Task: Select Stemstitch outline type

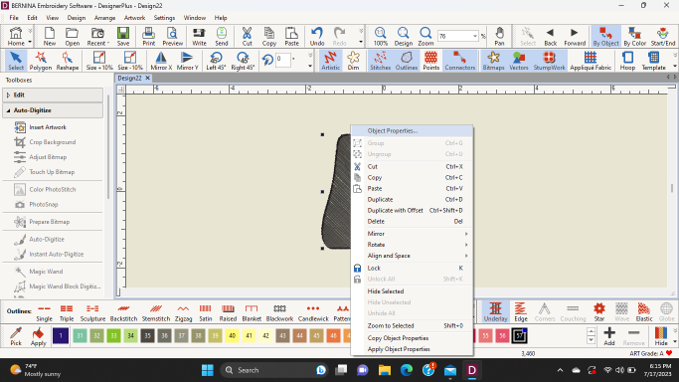Action: coord(156,313)
